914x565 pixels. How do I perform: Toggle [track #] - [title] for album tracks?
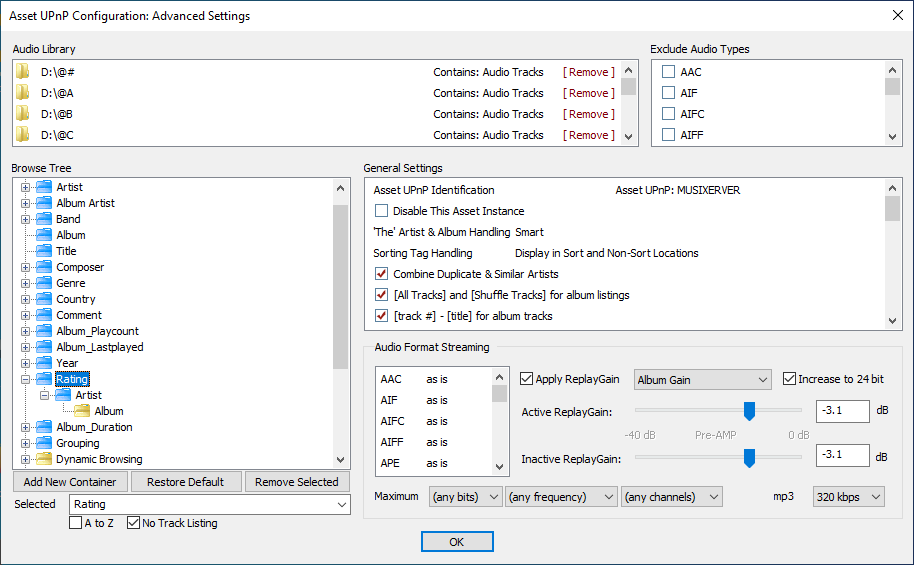tap(381, 315)
